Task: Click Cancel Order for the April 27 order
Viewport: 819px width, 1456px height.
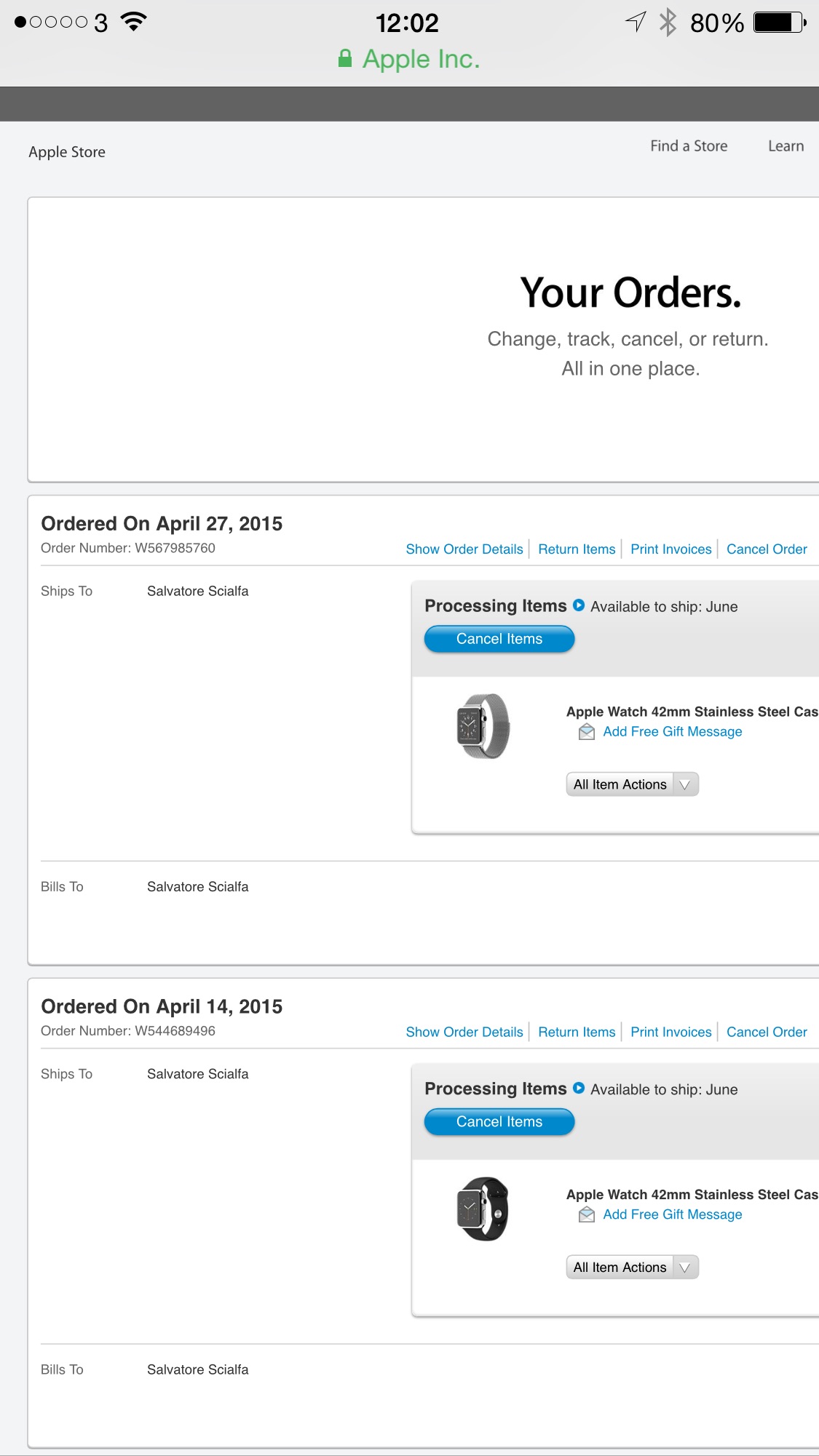Action: point(767,549)
